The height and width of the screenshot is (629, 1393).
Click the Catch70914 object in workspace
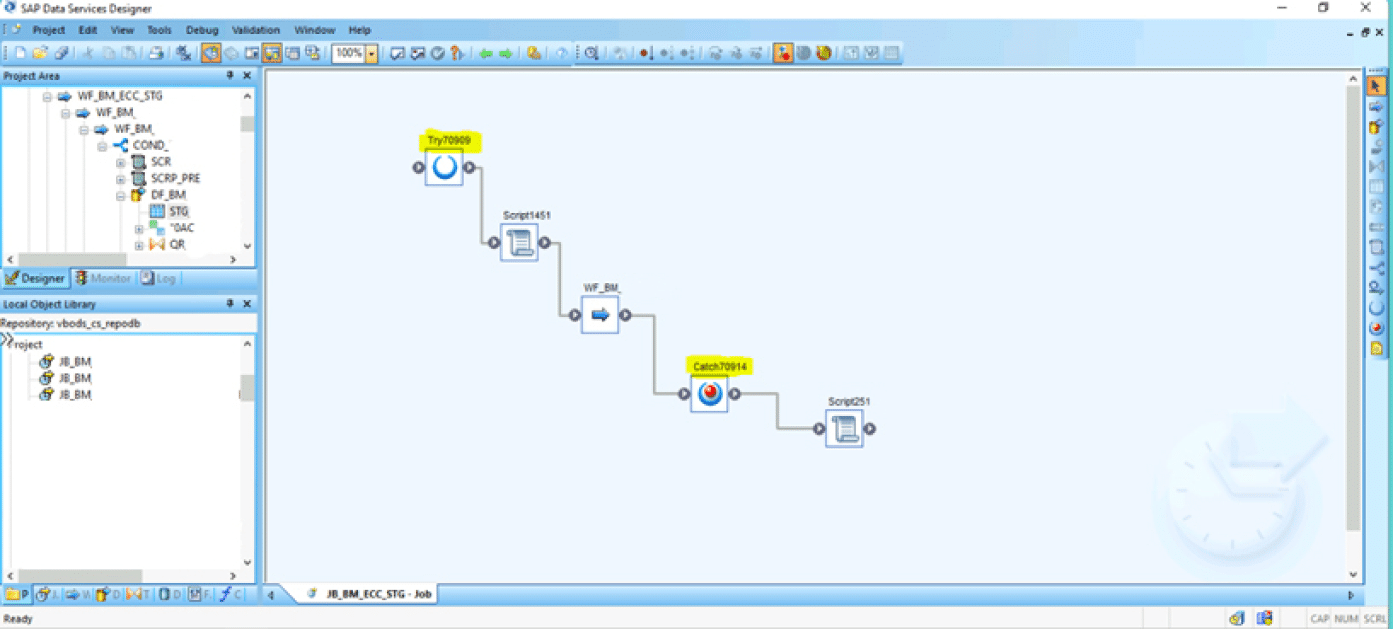[710, 394]
